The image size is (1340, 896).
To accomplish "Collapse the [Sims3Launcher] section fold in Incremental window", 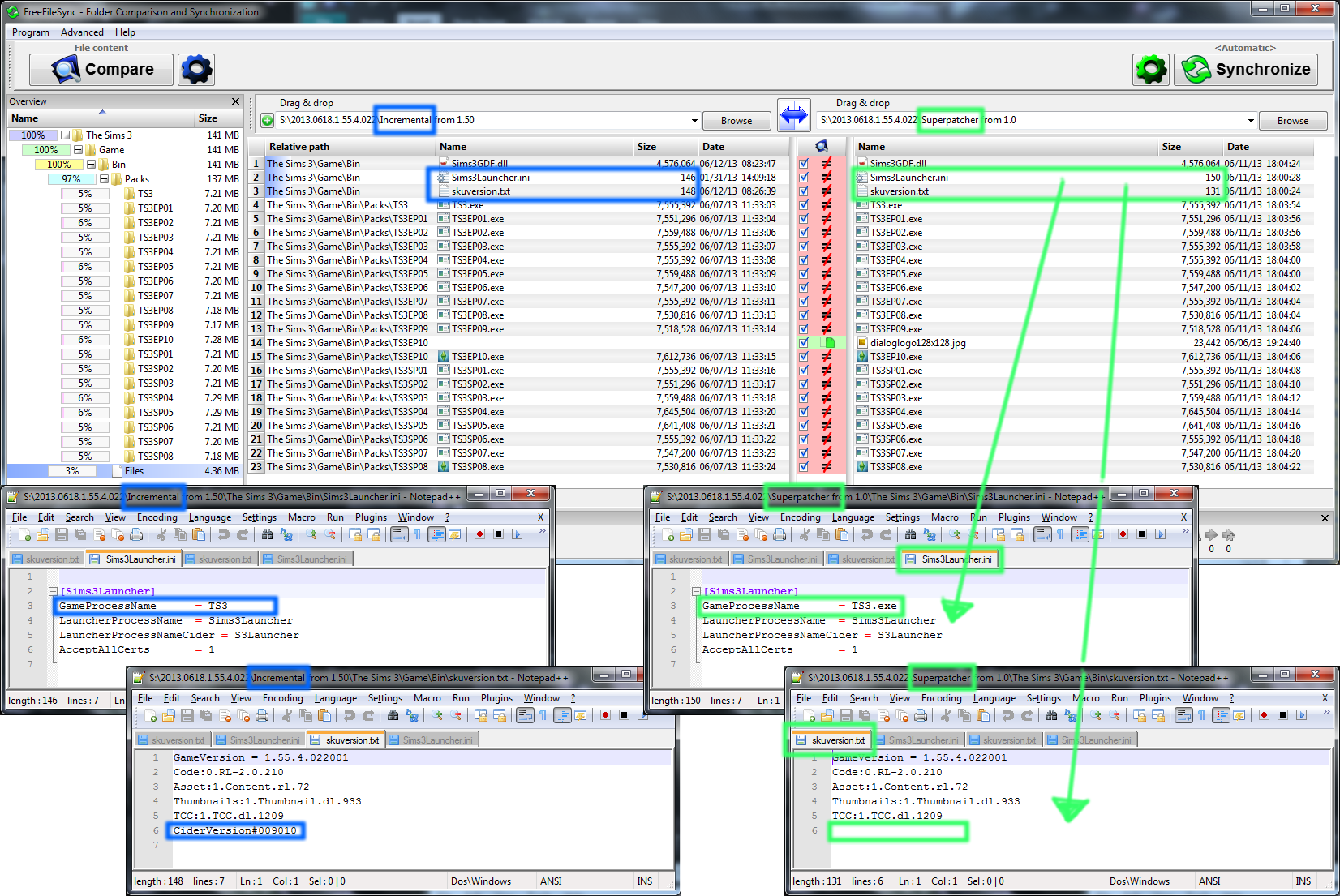I will coord(53,591).
